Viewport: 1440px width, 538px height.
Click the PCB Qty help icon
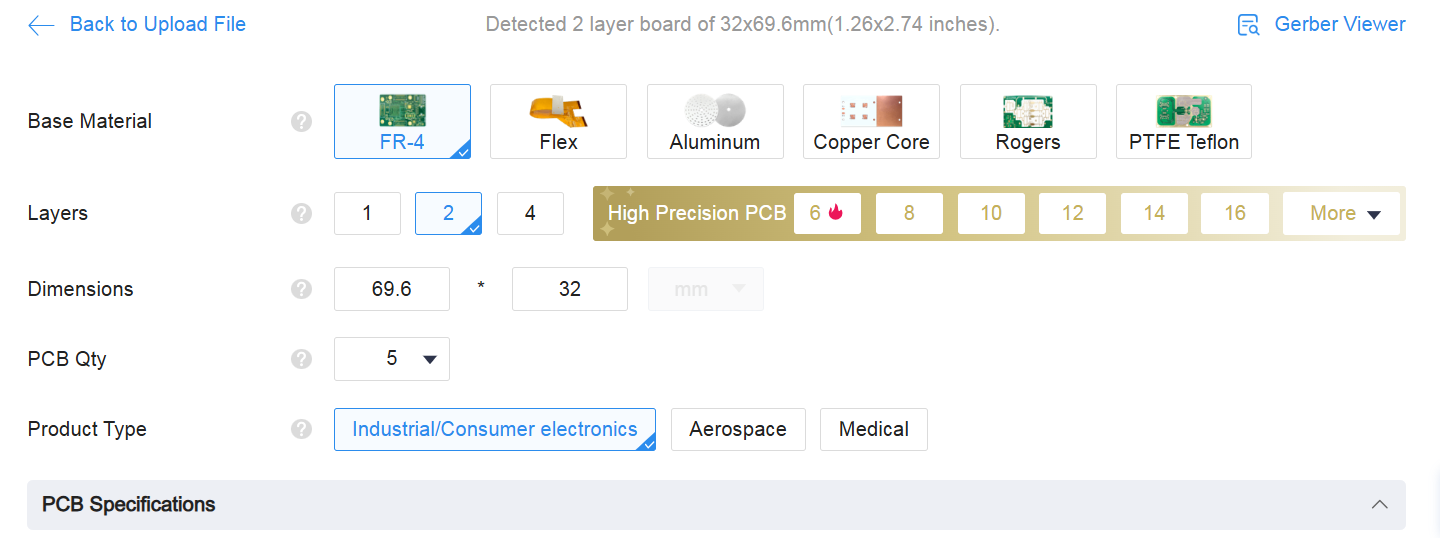[x=301, y=359]
